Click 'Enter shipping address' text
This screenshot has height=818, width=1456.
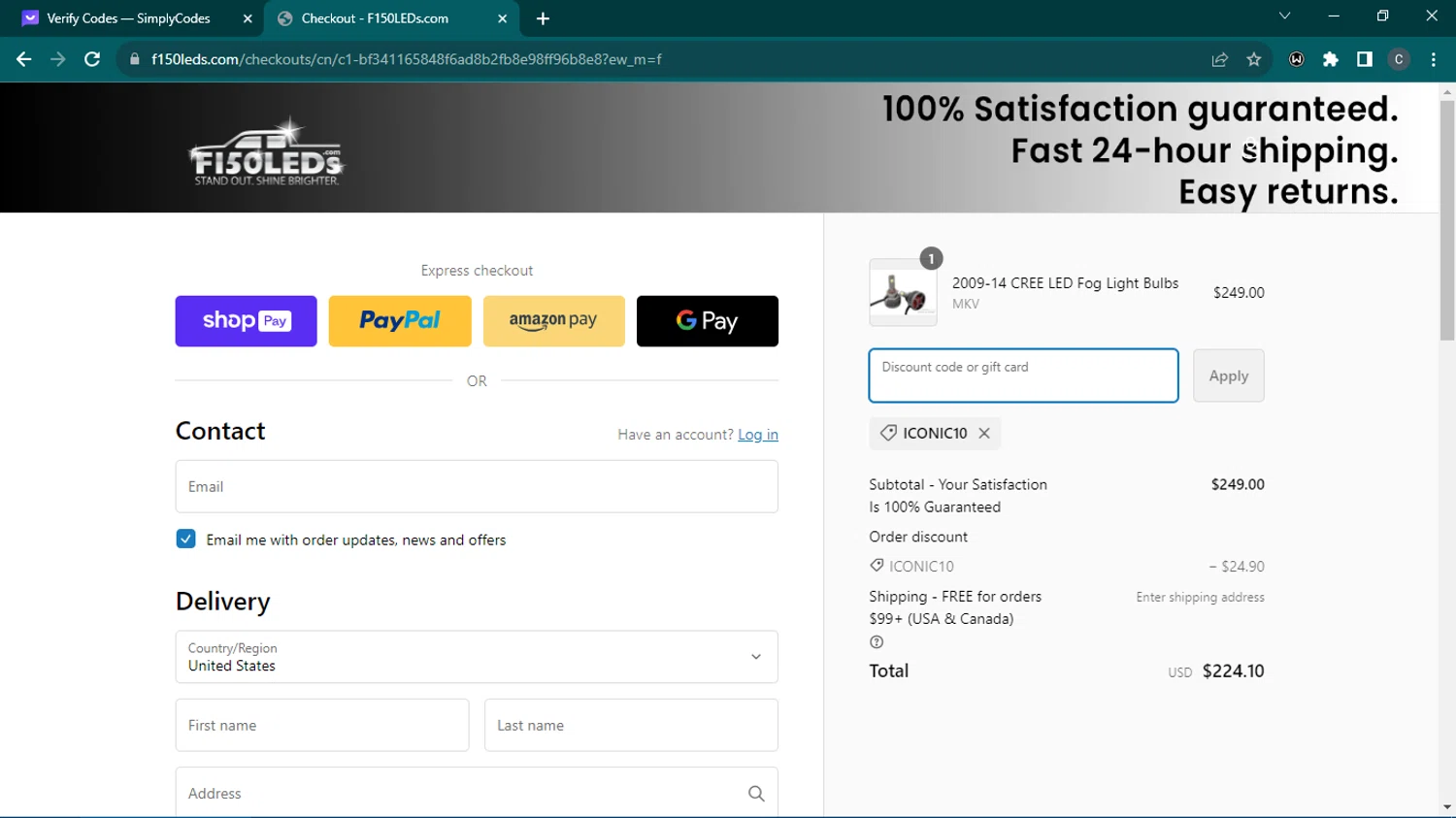pyautogui.click(x=1200, y=598)
